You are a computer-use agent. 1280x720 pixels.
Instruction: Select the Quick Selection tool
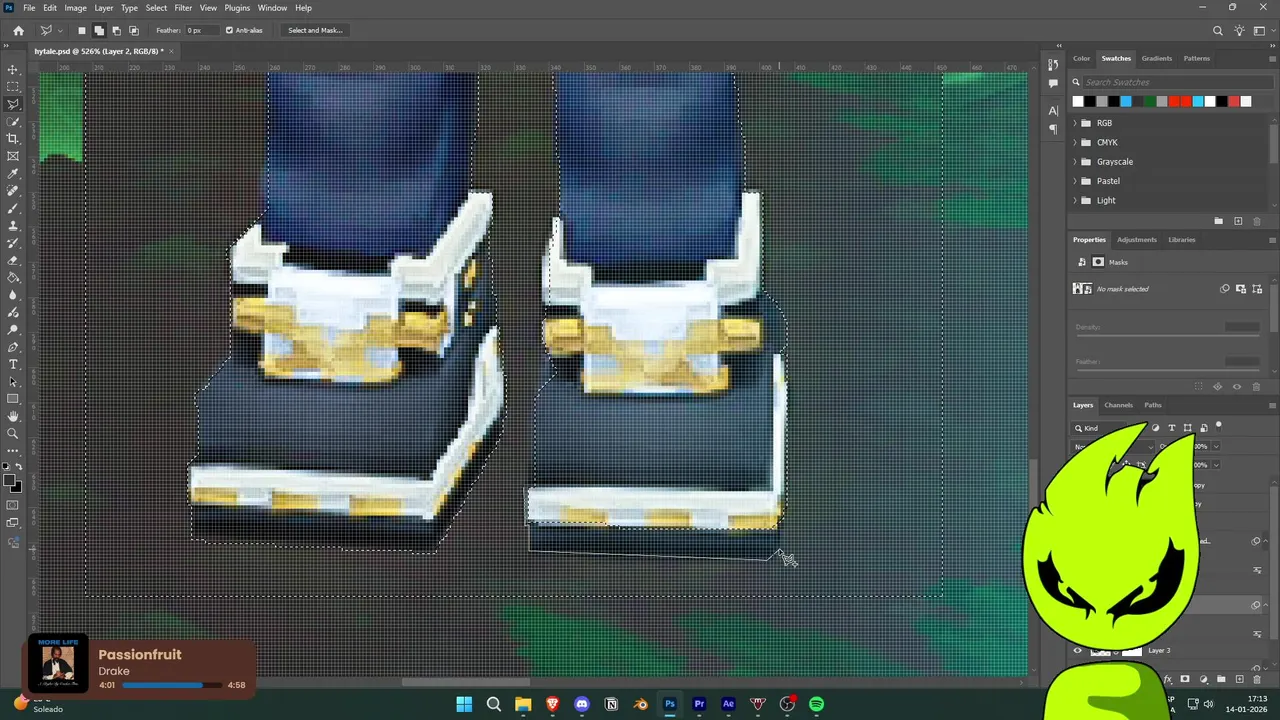(x=13, y=121)
